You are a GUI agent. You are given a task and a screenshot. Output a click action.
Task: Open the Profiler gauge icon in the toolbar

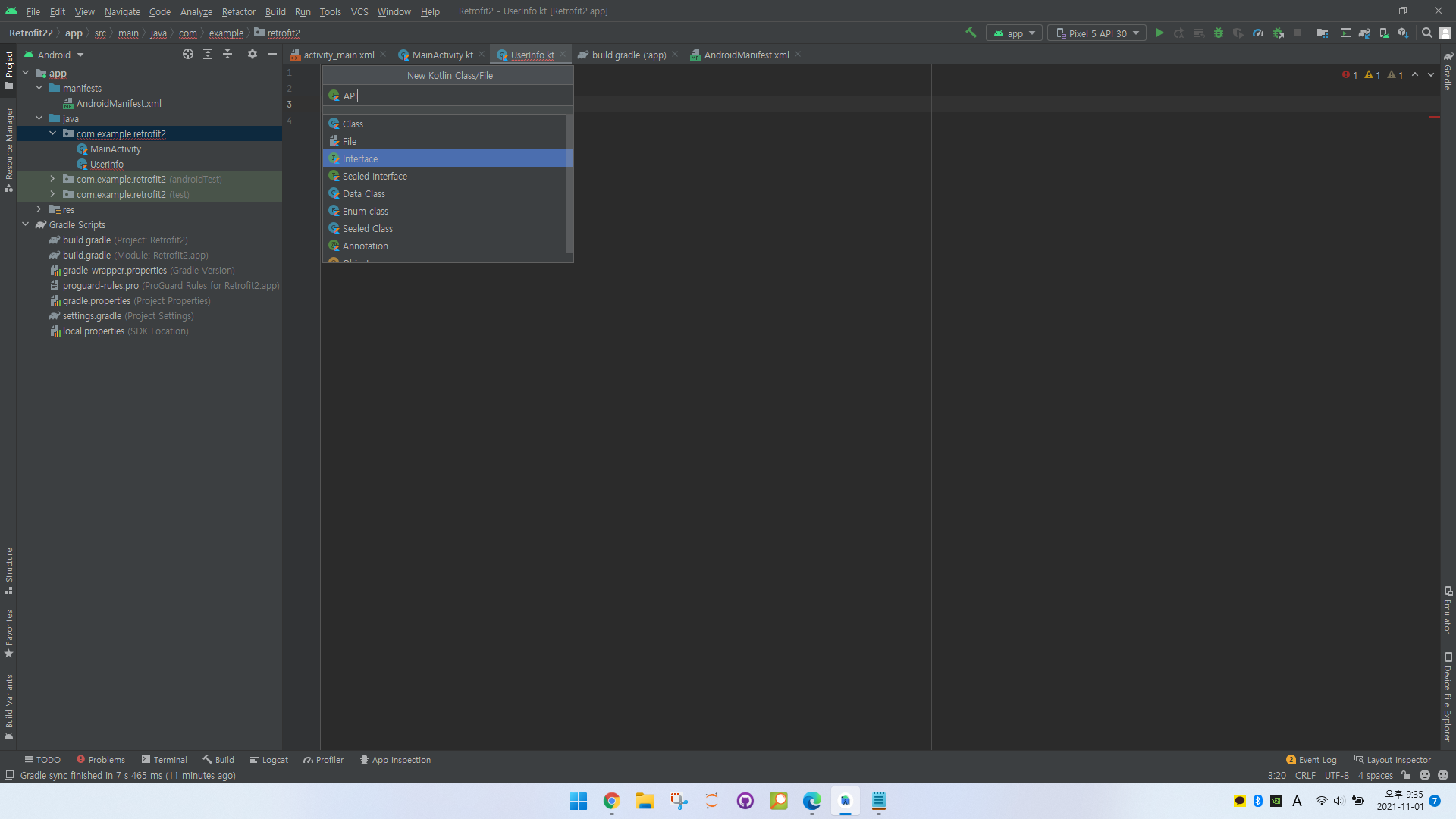coord(1258,33)
